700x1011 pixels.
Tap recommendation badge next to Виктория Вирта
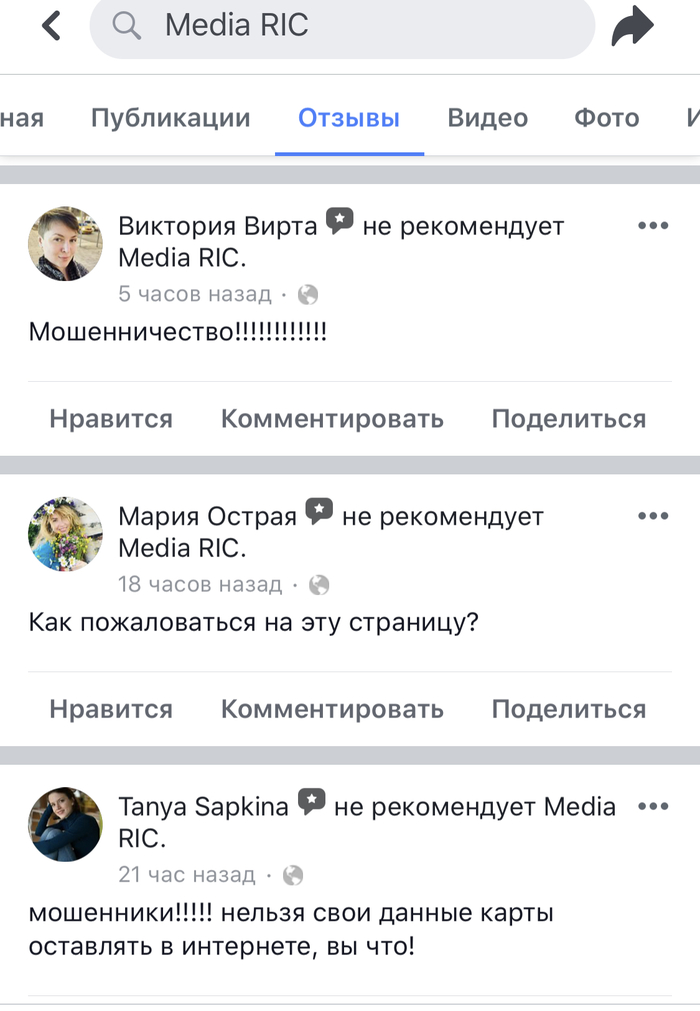click(x=340, y=222)
